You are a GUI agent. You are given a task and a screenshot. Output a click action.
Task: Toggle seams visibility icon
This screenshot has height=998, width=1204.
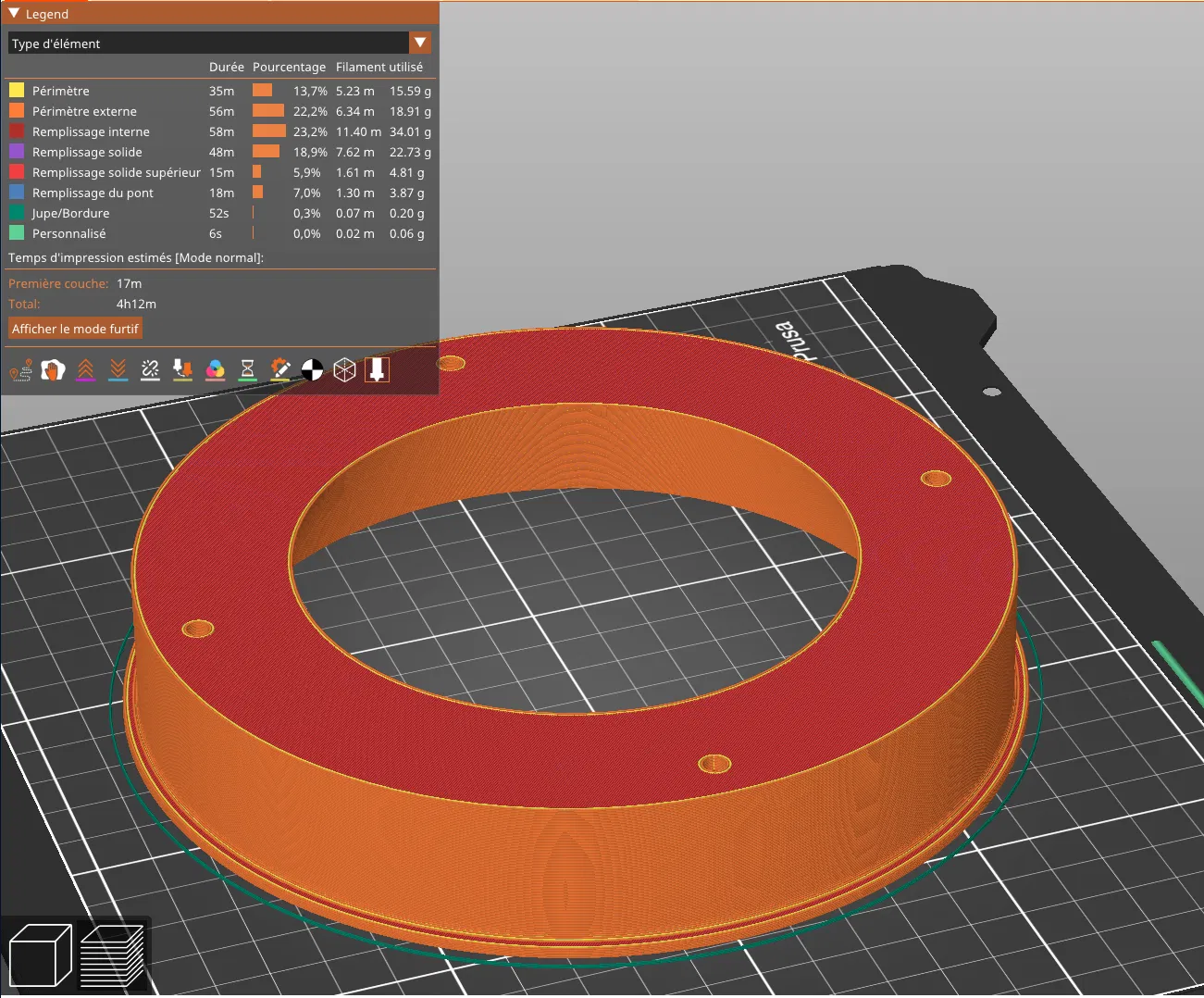click(150, 370)
